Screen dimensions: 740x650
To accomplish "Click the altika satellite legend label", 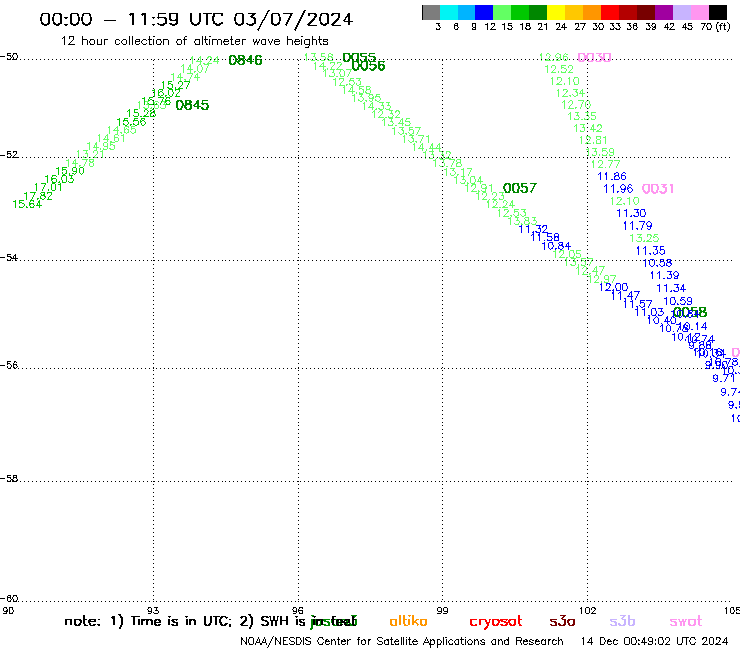I will [408, 621].
